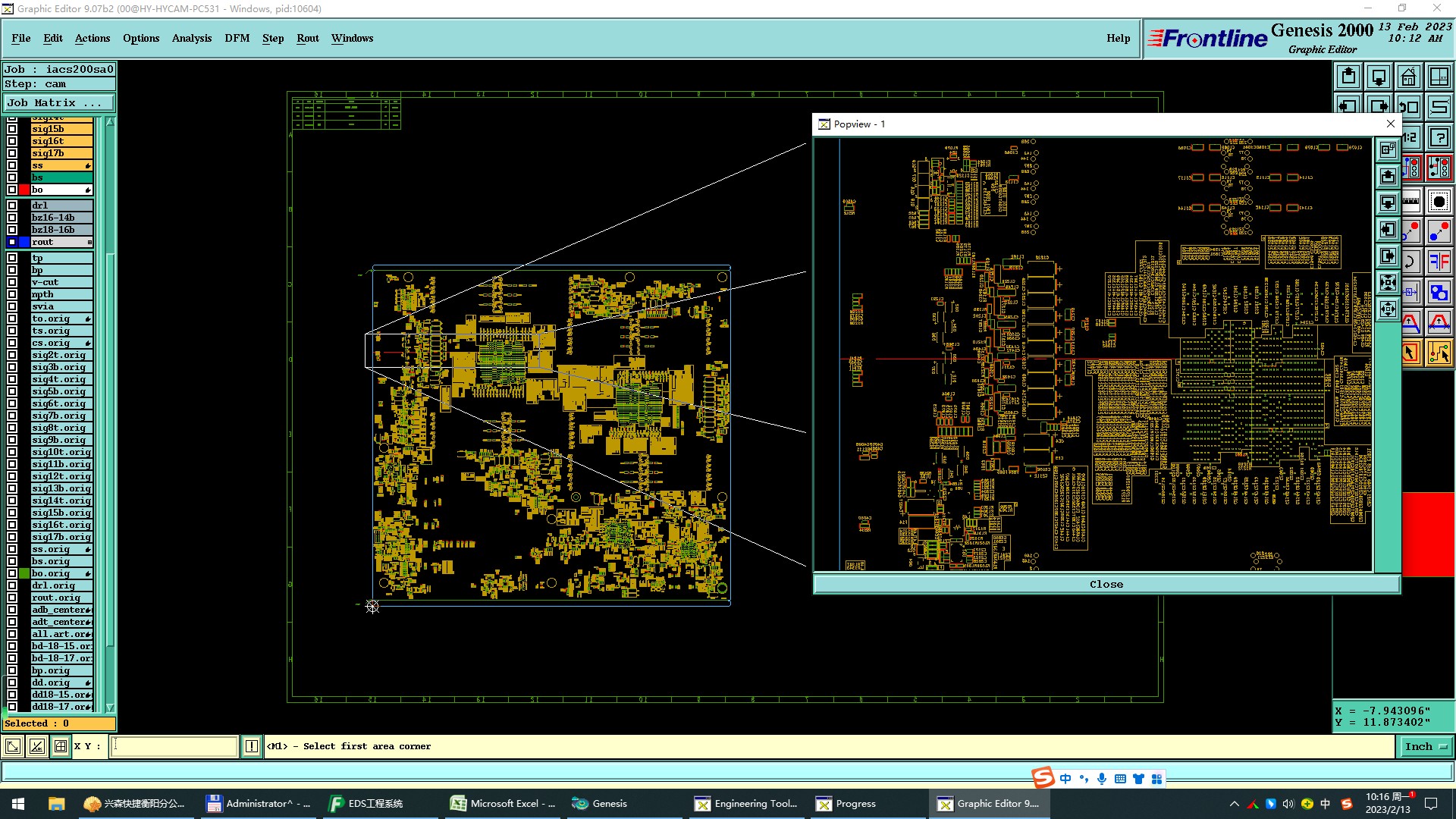Open the DFM menu
This screenshot has width=1456, height=819.
(x=237, y=38)
